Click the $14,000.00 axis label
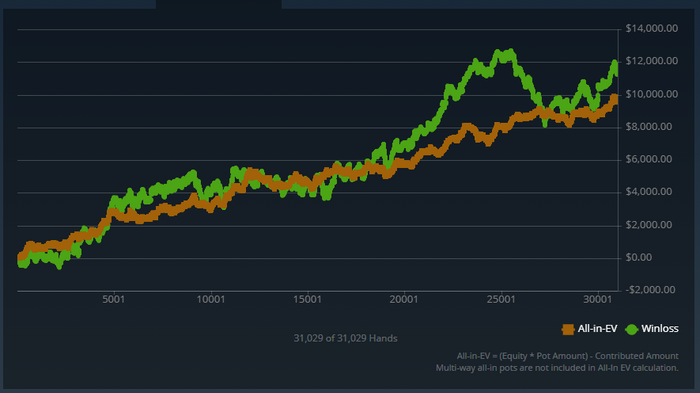This screenshot has height=393, width=700. click(652, 29)
